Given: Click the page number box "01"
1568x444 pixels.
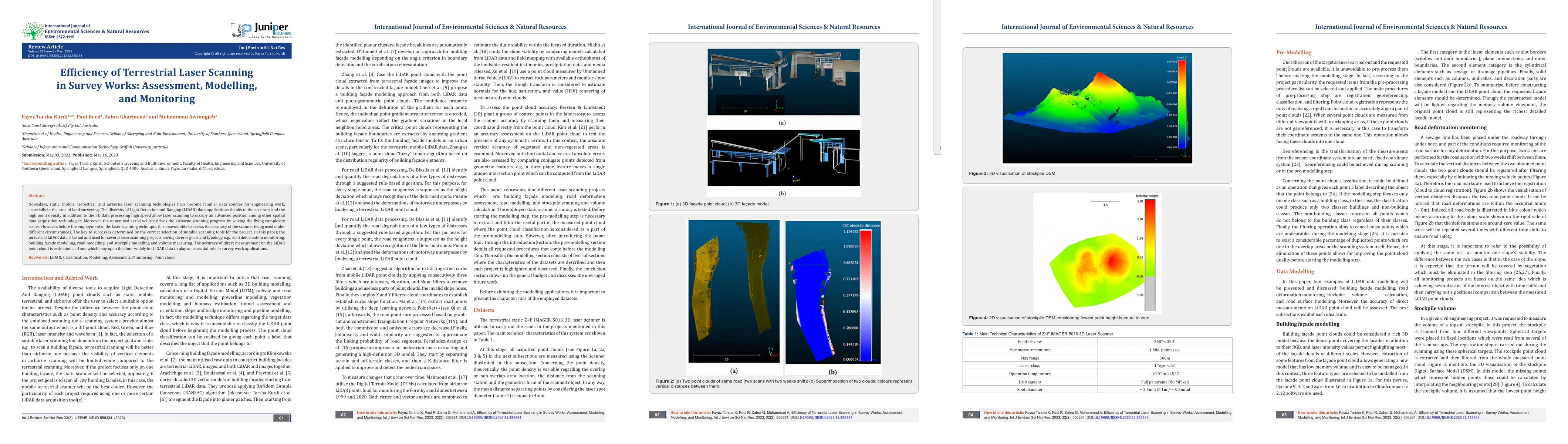Looking at the screenshot, I should [282, 418].
